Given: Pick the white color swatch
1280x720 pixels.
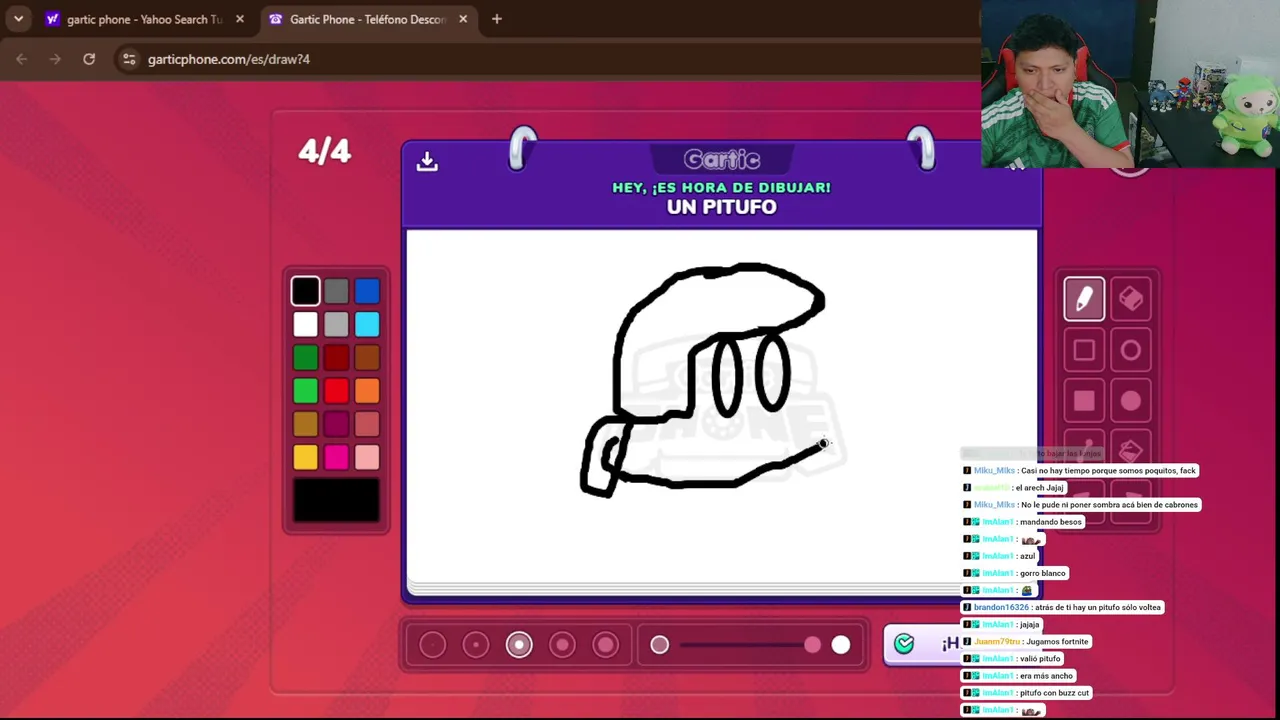Looking at the screenshot, I should pos(306,324).
